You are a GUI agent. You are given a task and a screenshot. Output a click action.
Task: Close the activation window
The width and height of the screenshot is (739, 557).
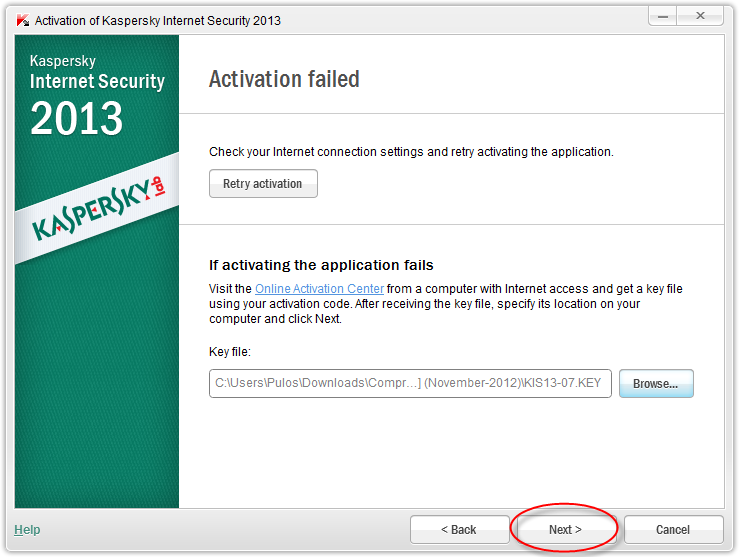pos(700,16)
